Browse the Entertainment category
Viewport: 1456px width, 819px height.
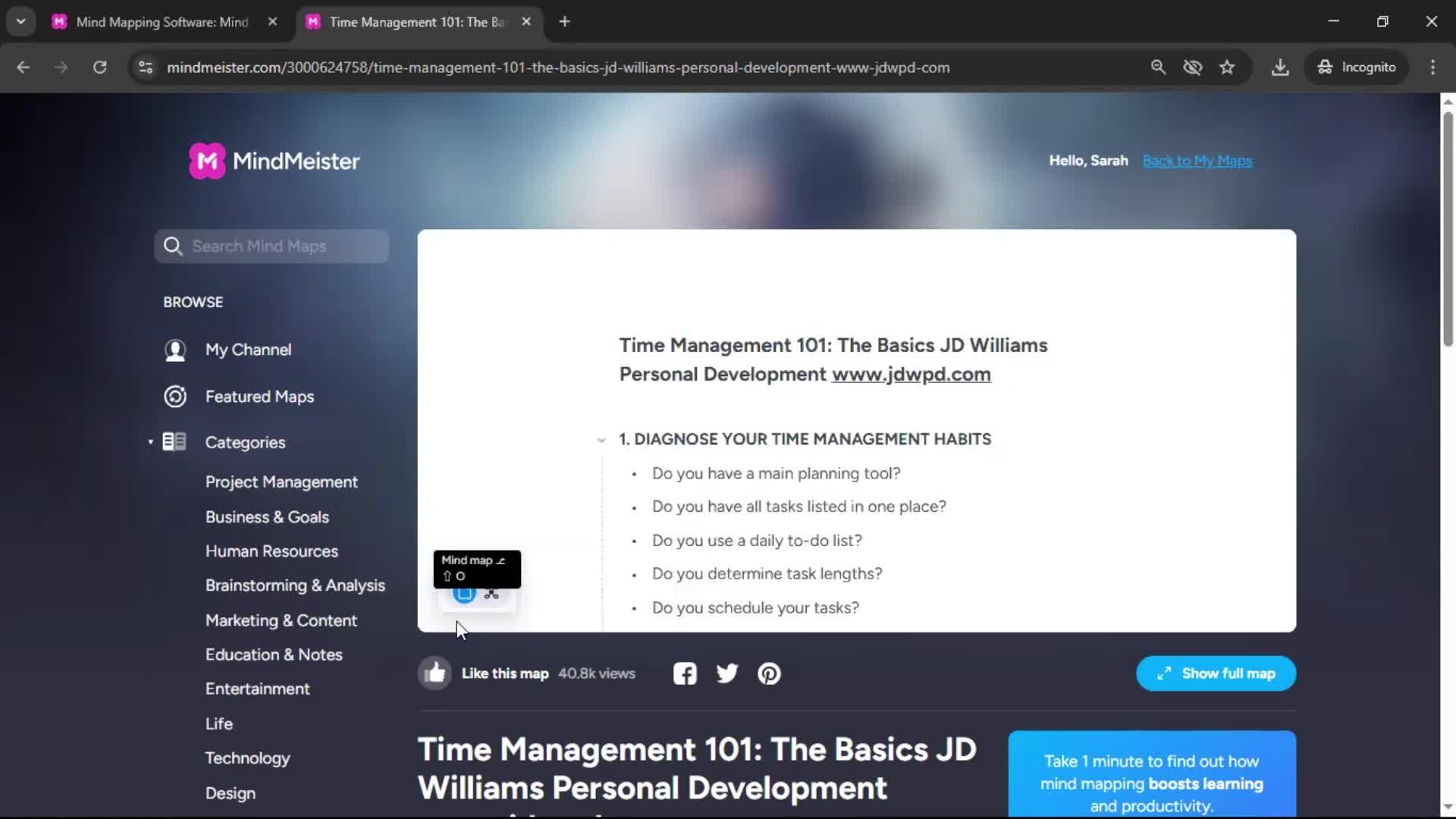pos(258,689)
